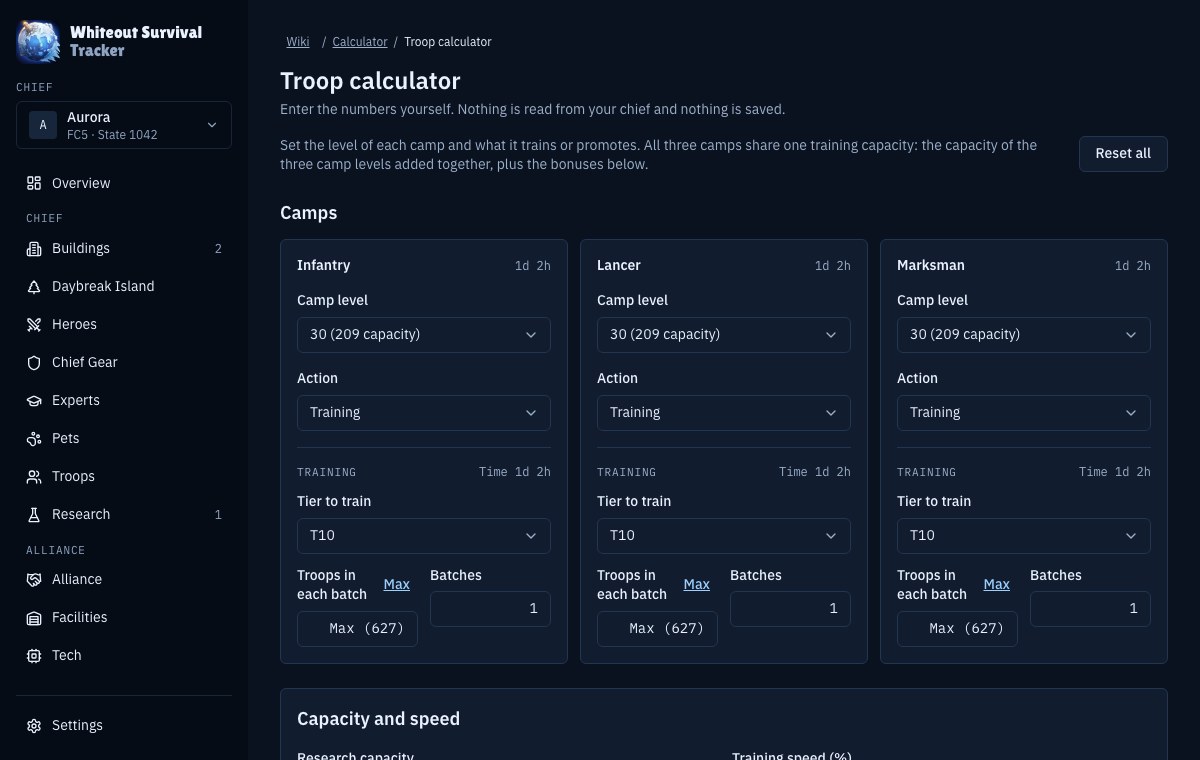
Task: Click the Marksman card title
Action: coord(931,265)
